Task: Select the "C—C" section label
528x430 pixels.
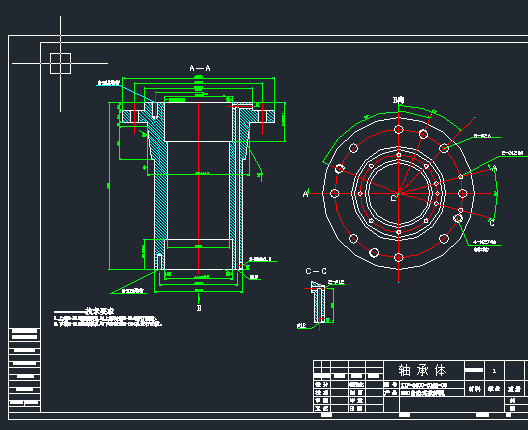Action: [316, 271]
